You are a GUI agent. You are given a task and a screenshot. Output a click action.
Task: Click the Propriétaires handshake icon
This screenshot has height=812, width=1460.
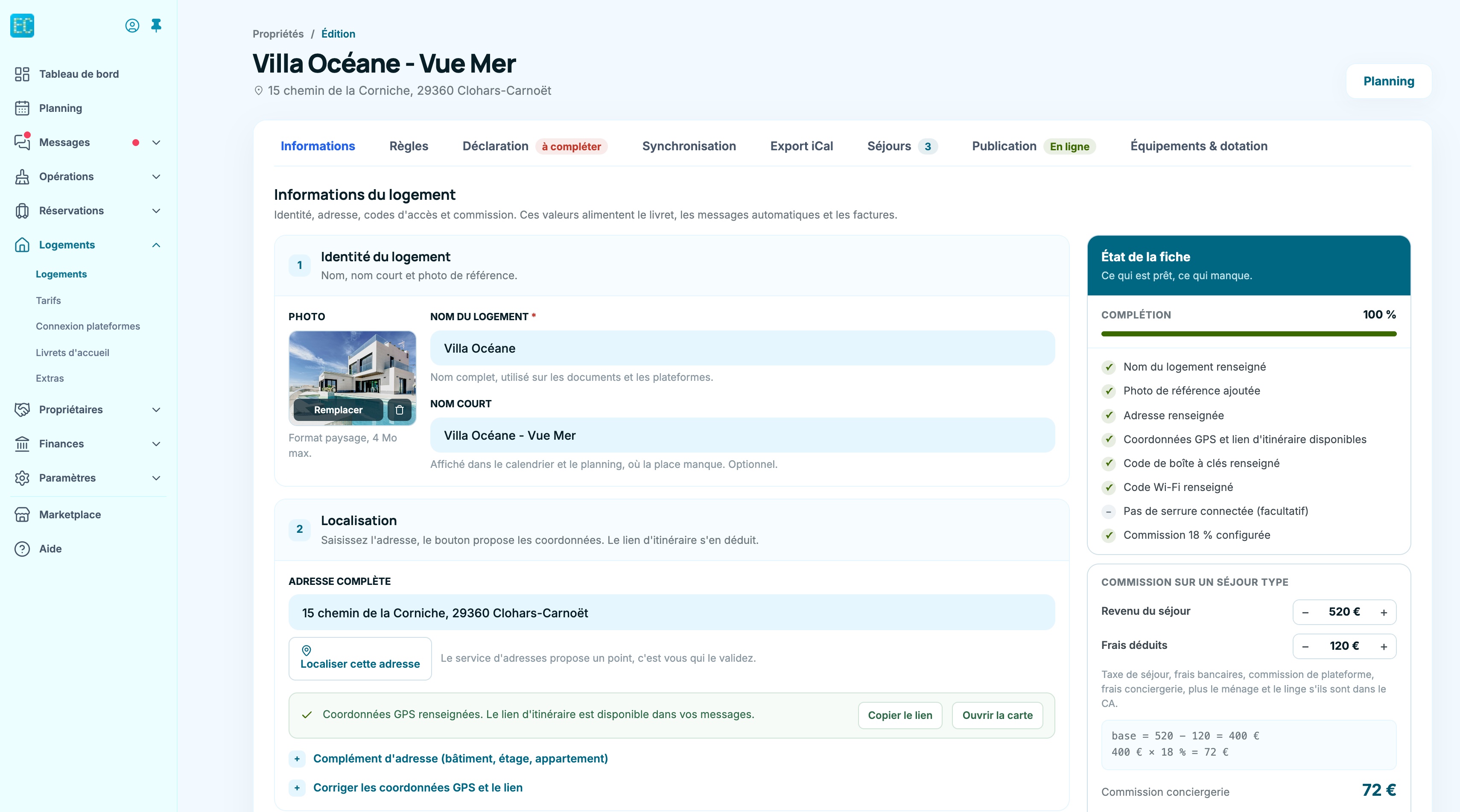[x=22, y=410]
